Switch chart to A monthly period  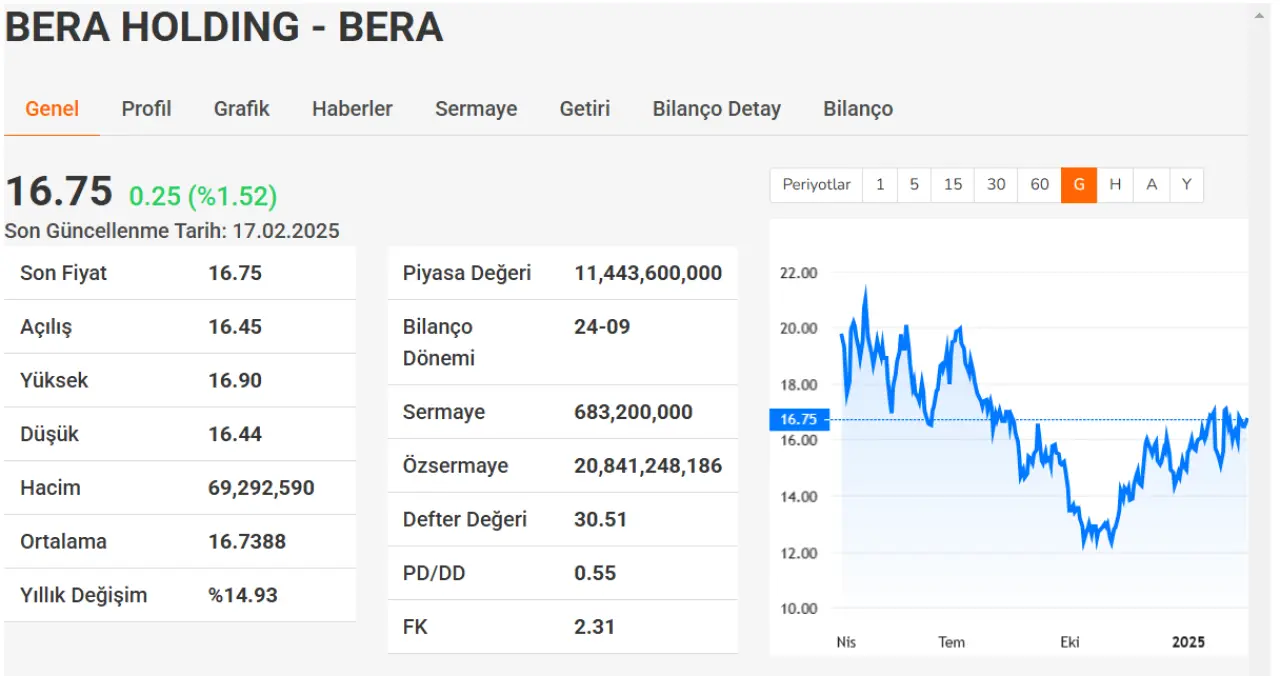pos(1152,185)
